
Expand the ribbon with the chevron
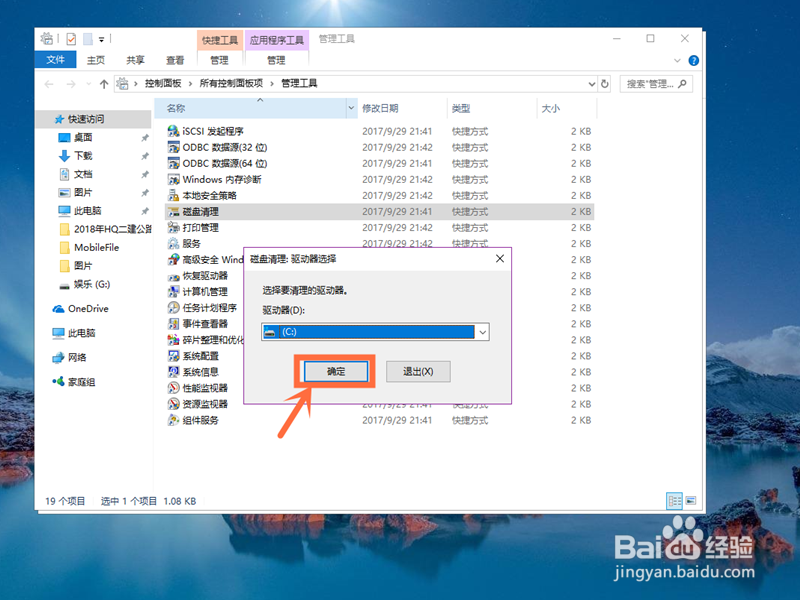click(x=677, y=61)
